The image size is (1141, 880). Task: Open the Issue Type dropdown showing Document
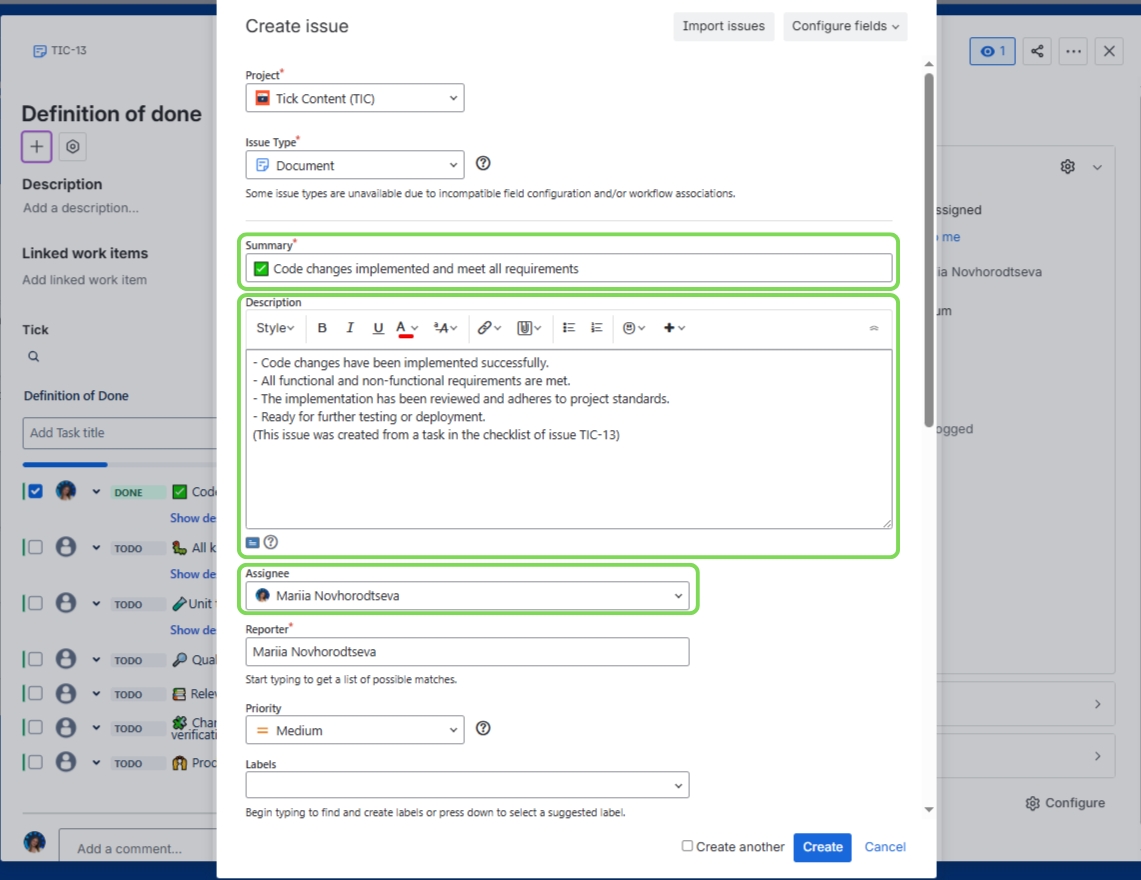click(x=355, y=164)
